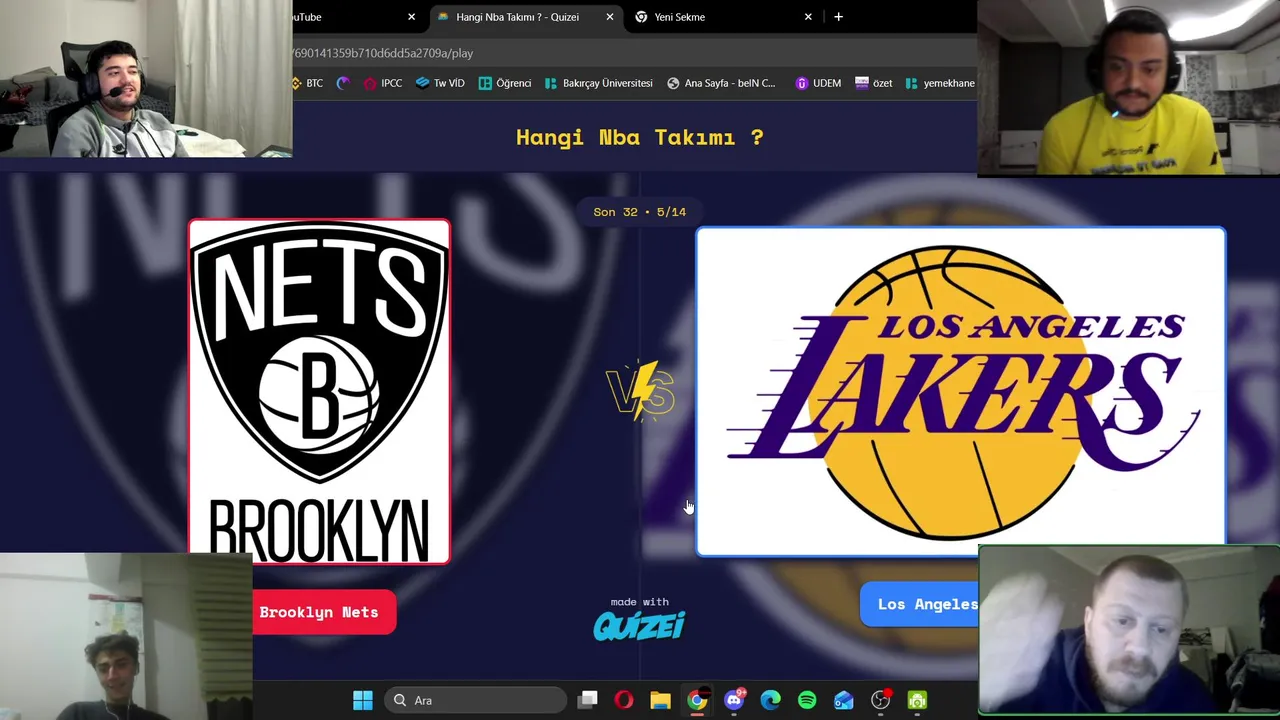Open Task View on the taskbar
1280x720 pixels.
588,700
